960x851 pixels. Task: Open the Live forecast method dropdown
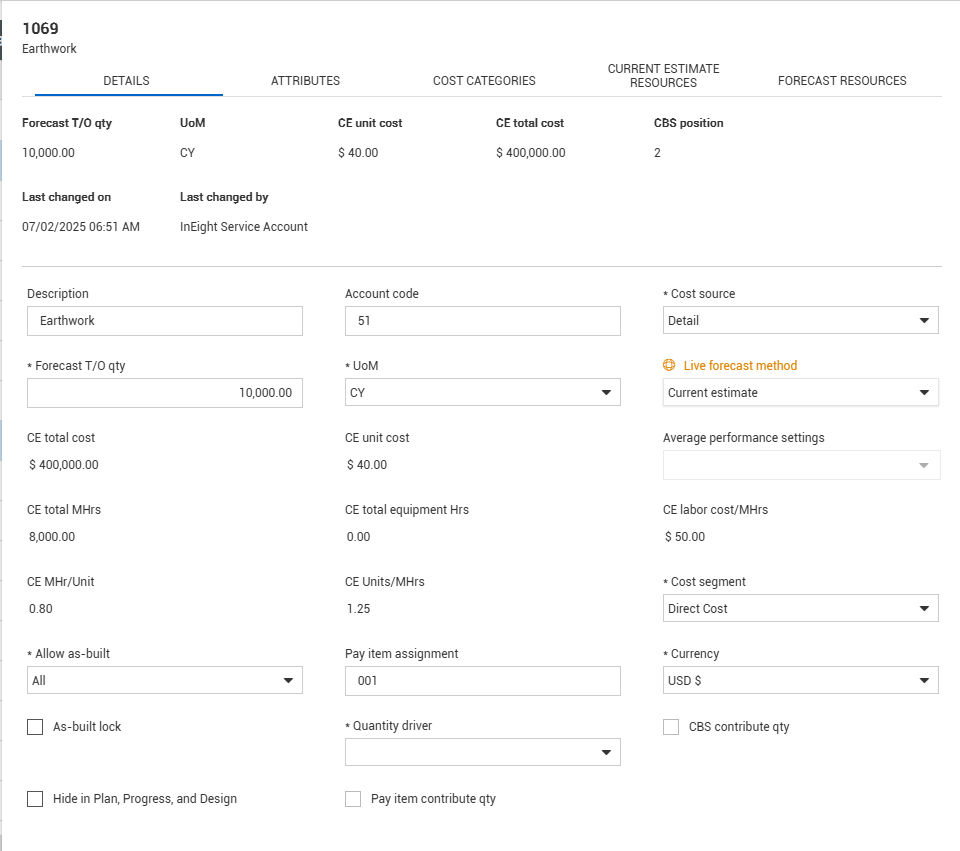800,393
